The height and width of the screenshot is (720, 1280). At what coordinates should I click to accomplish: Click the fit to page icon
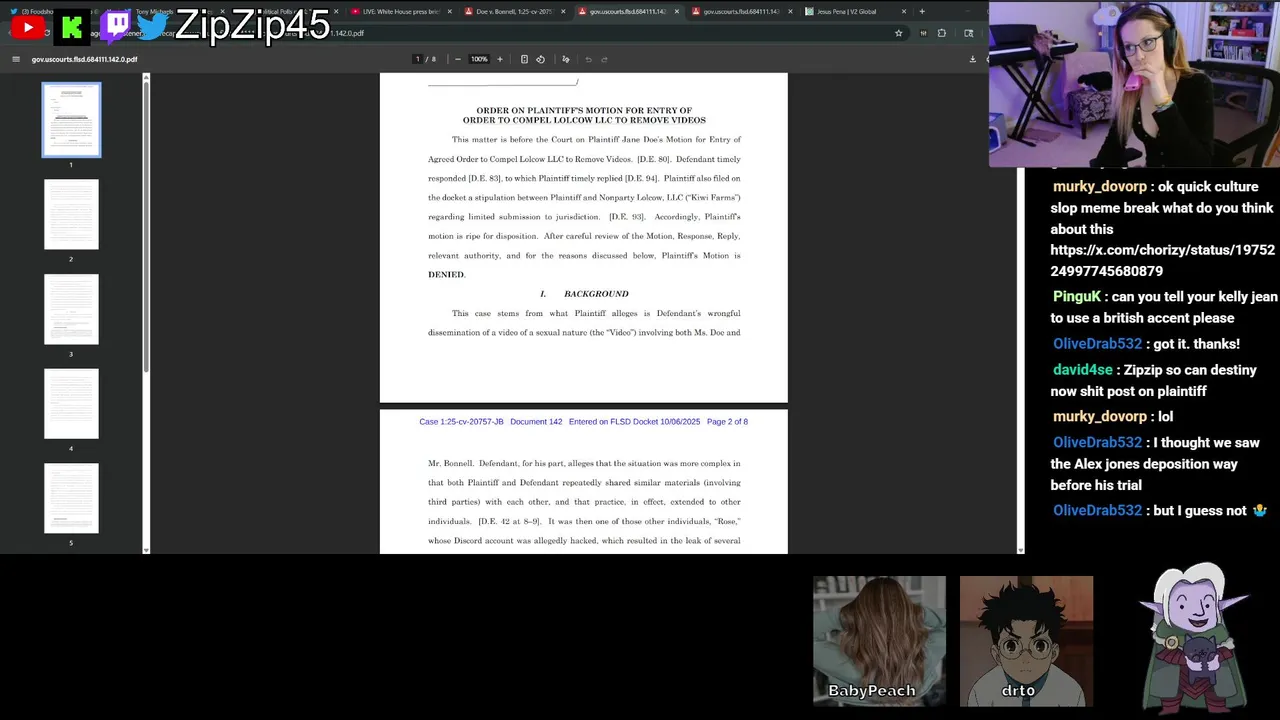pos(524,59)
